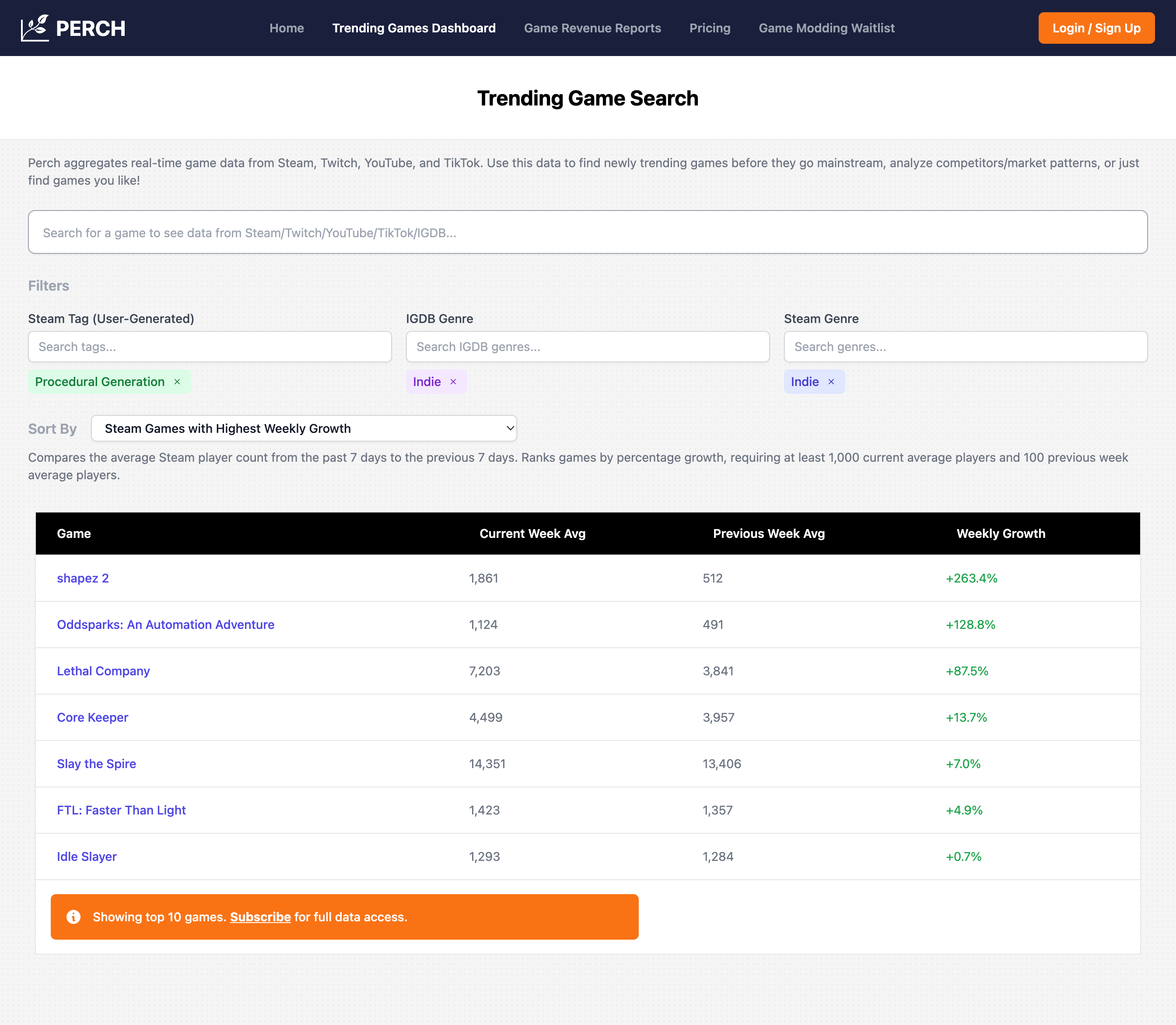1176x1025 pixels.
Task: Click the Game column header
Action: (74, 534)
